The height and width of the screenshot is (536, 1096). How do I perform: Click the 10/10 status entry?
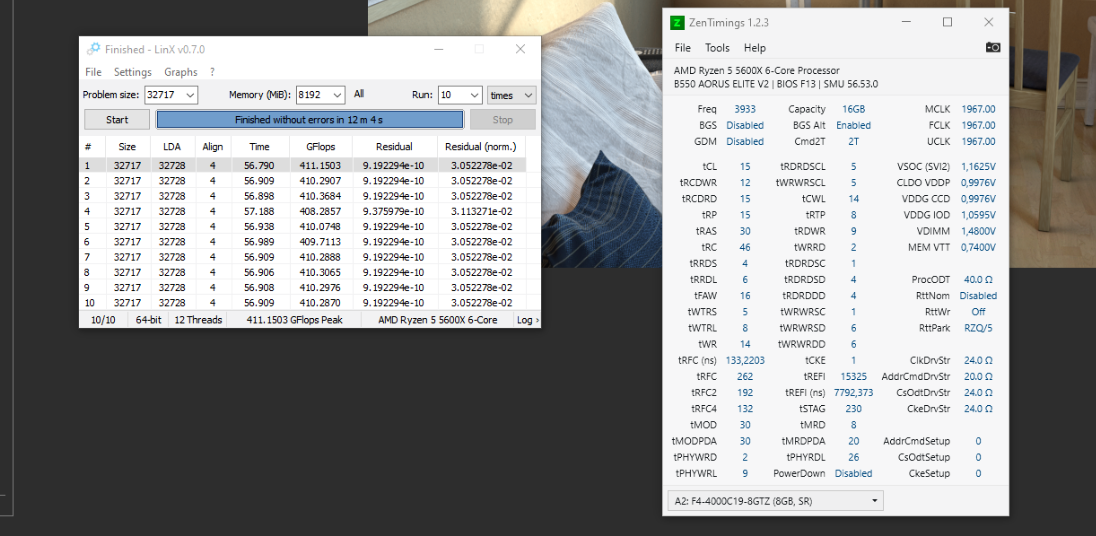pyautogui.click(x=103, y=319)
